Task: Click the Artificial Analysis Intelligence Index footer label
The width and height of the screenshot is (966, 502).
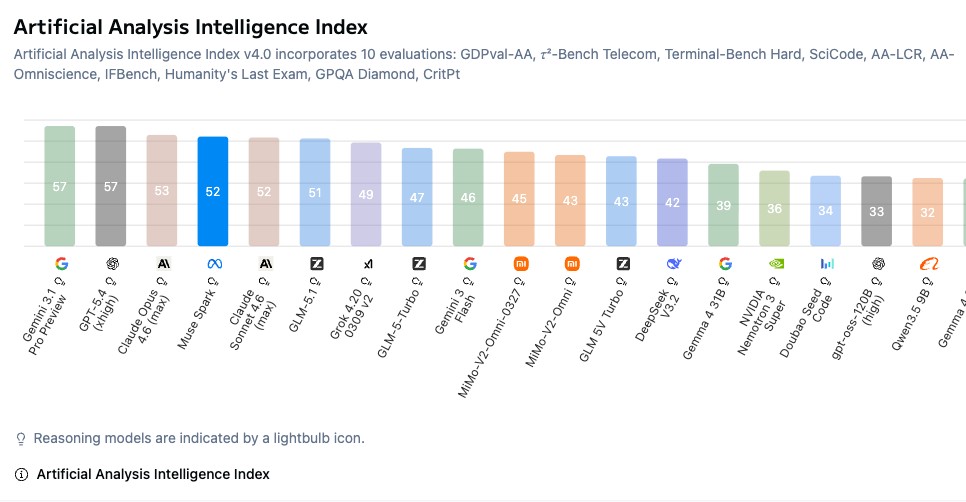Action: [153, 474]
